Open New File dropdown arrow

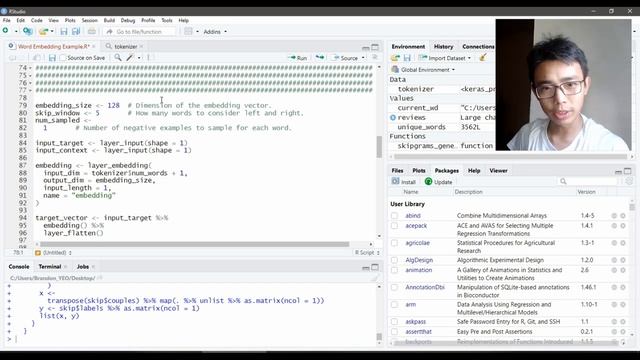[x=16, y=31]
